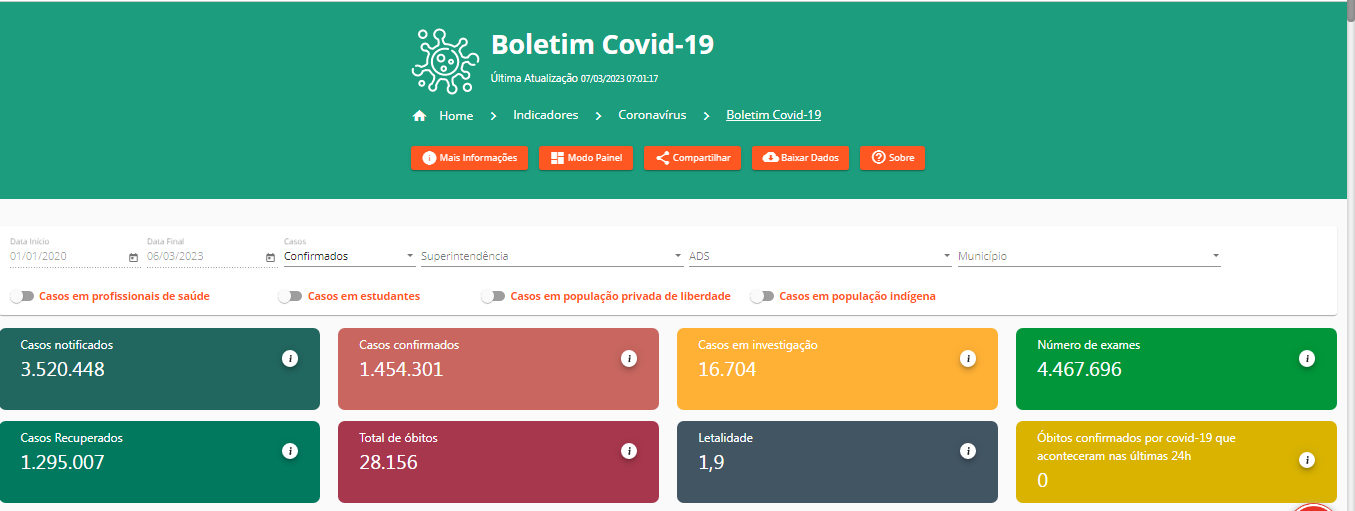Screen dimensions: 1355x511
Task: Show info for Casos Recuperados card
Action: point(290,451)
